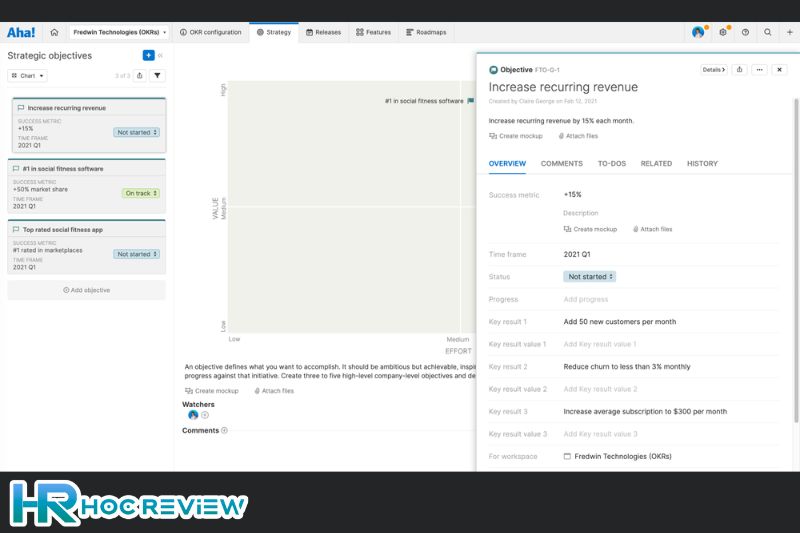Add a watcher plus icon
Image resolution: width=800 pixels, height=533 pixels.
point(205,415)
